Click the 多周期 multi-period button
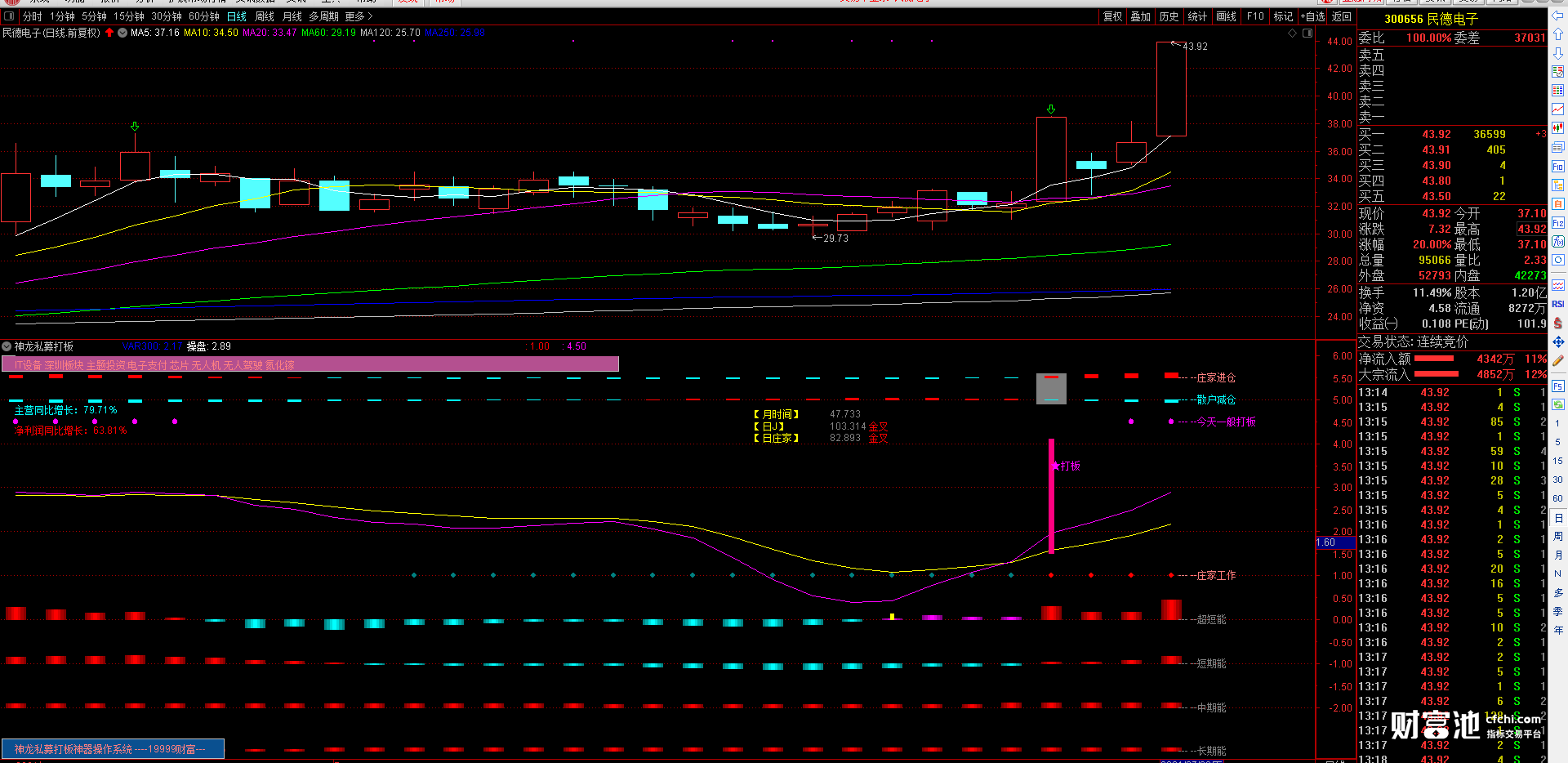1568x763 pixels. pyautogui.click(x=324, y=16)
